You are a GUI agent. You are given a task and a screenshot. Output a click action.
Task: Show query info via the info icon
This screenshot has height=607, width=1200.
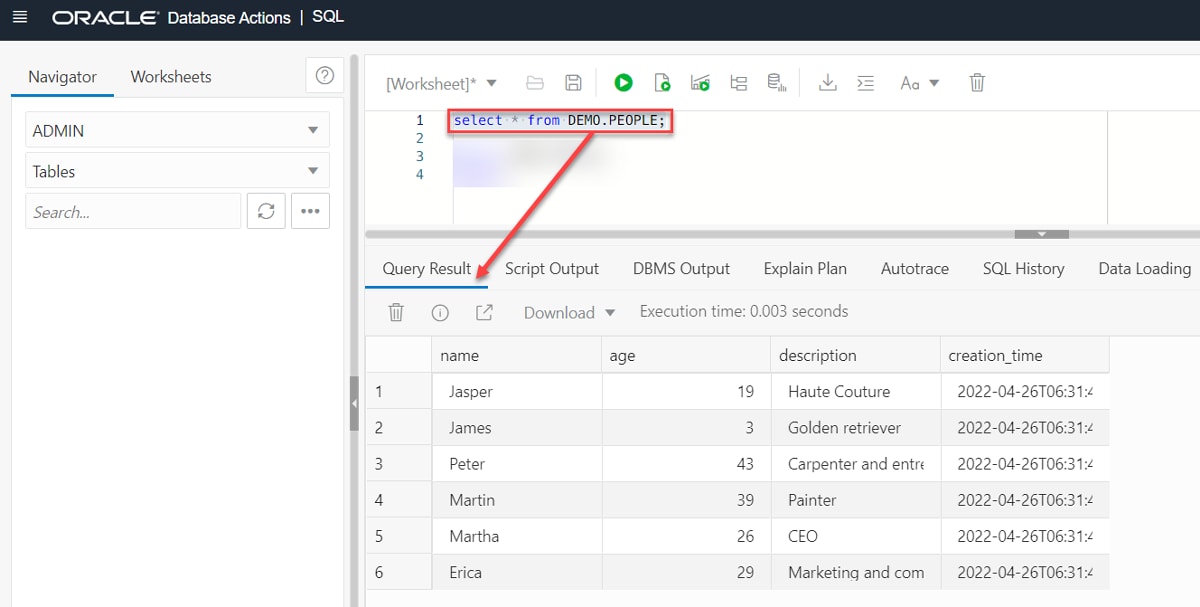[440, 312]
